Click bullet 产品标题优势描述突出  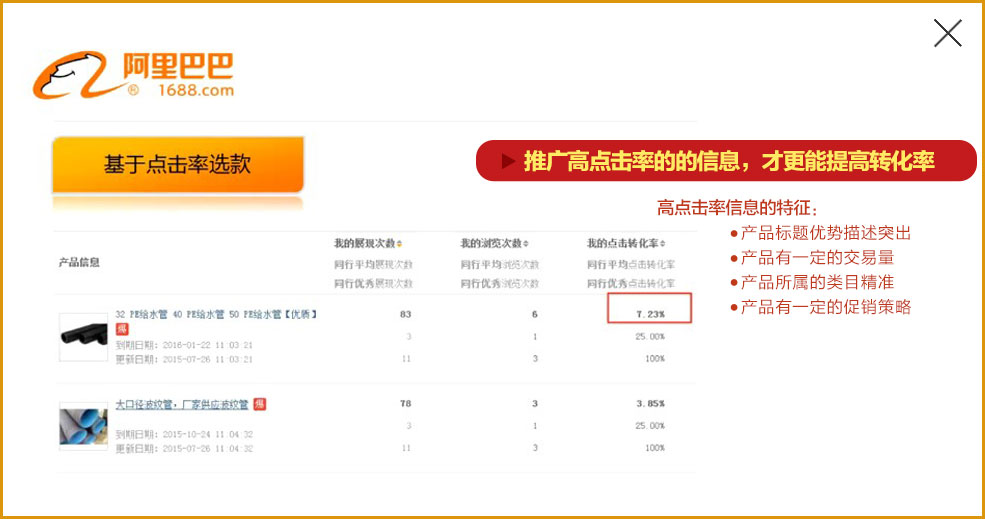825,233
